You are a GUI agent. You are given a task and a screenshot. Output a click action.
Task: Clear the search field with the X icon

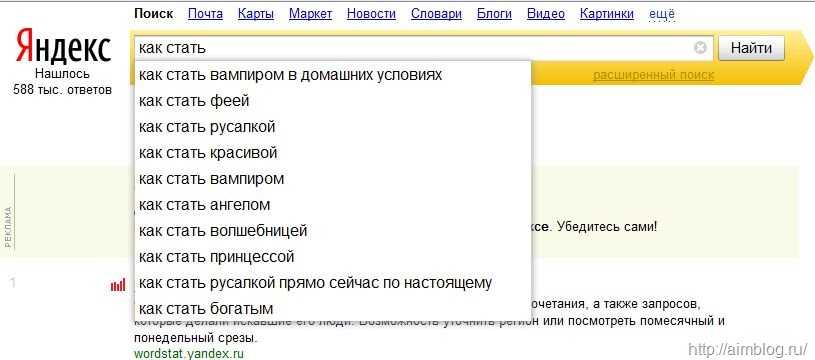[700, 48]
